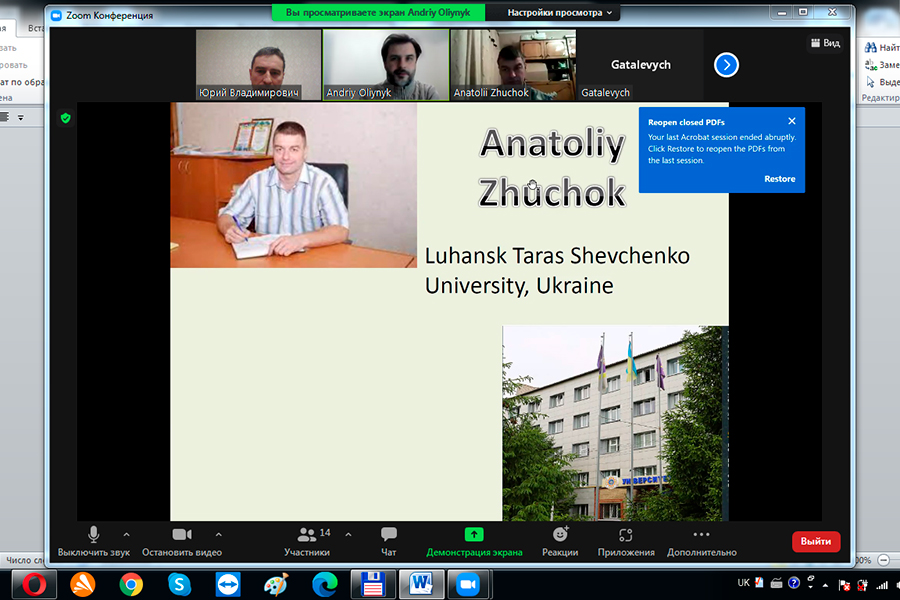Open Реакции reactions menu

coord(560,541)
